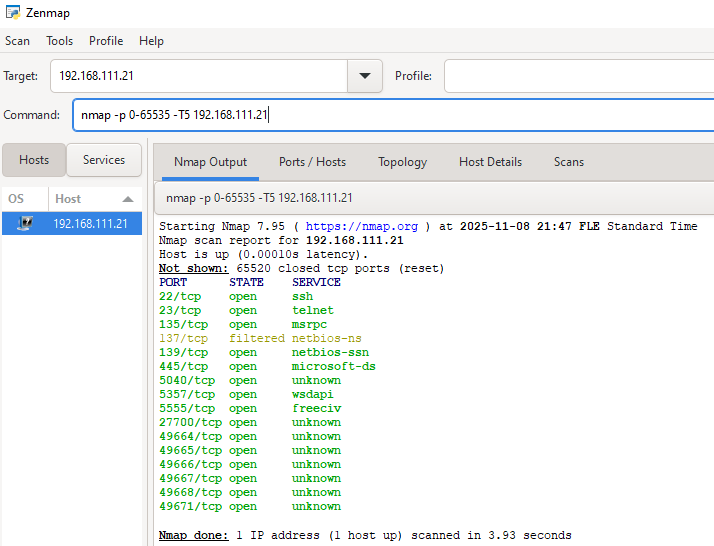Open the Help menu

point(151,41)
